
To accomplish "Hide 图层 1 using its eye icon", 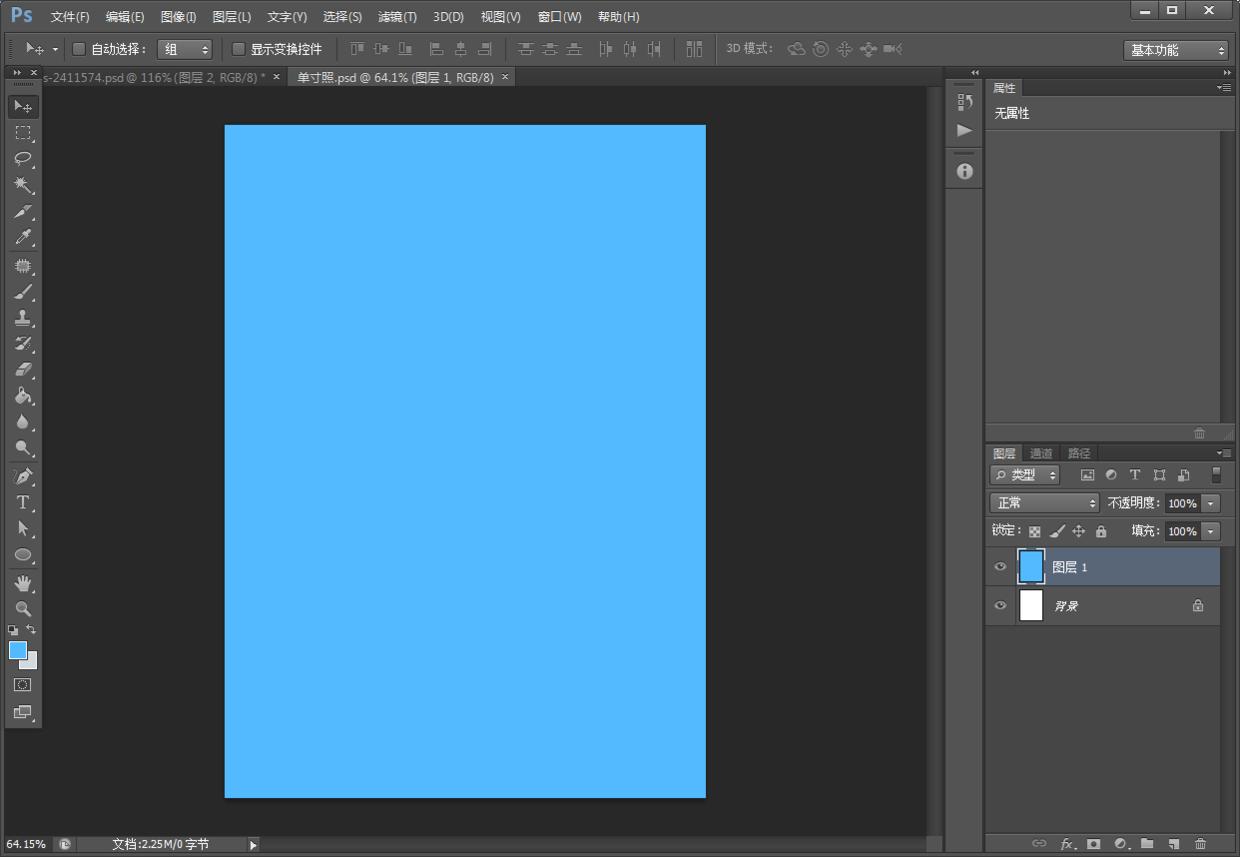I will pyautogui.click(x=1000, y=567).
